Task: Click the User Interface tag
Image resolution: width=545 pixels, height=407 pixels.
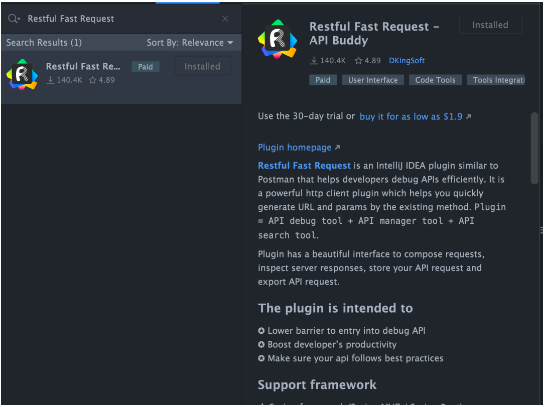Action: point(373,80)
